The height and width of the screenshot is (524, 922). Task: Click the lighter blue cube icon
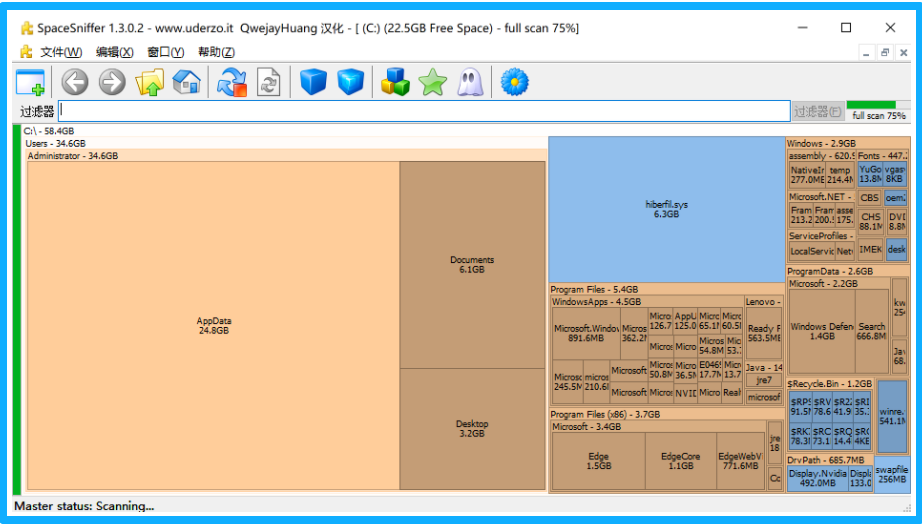click(350, 82)
